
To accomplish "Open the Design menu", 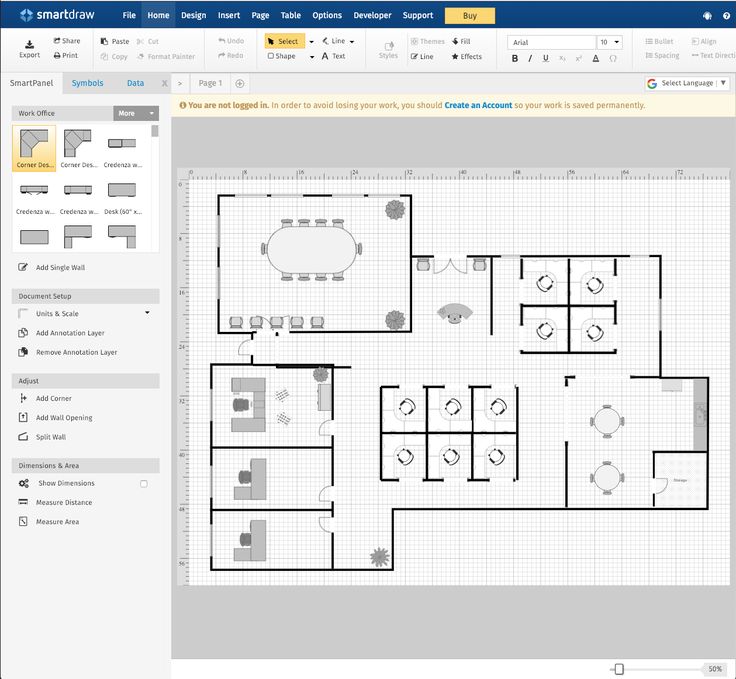I will [193, 15].
